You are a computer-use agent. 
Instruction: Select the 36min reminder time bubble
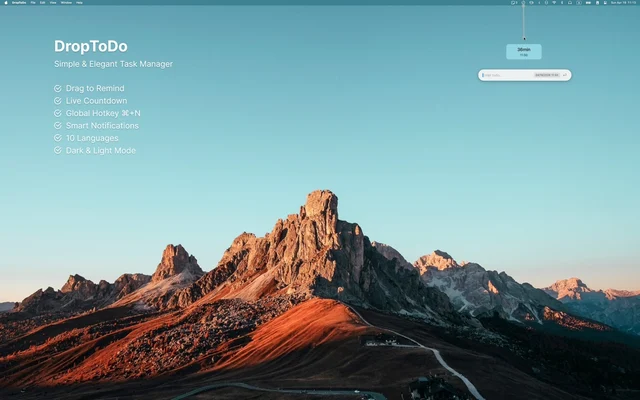coord(524,52)
